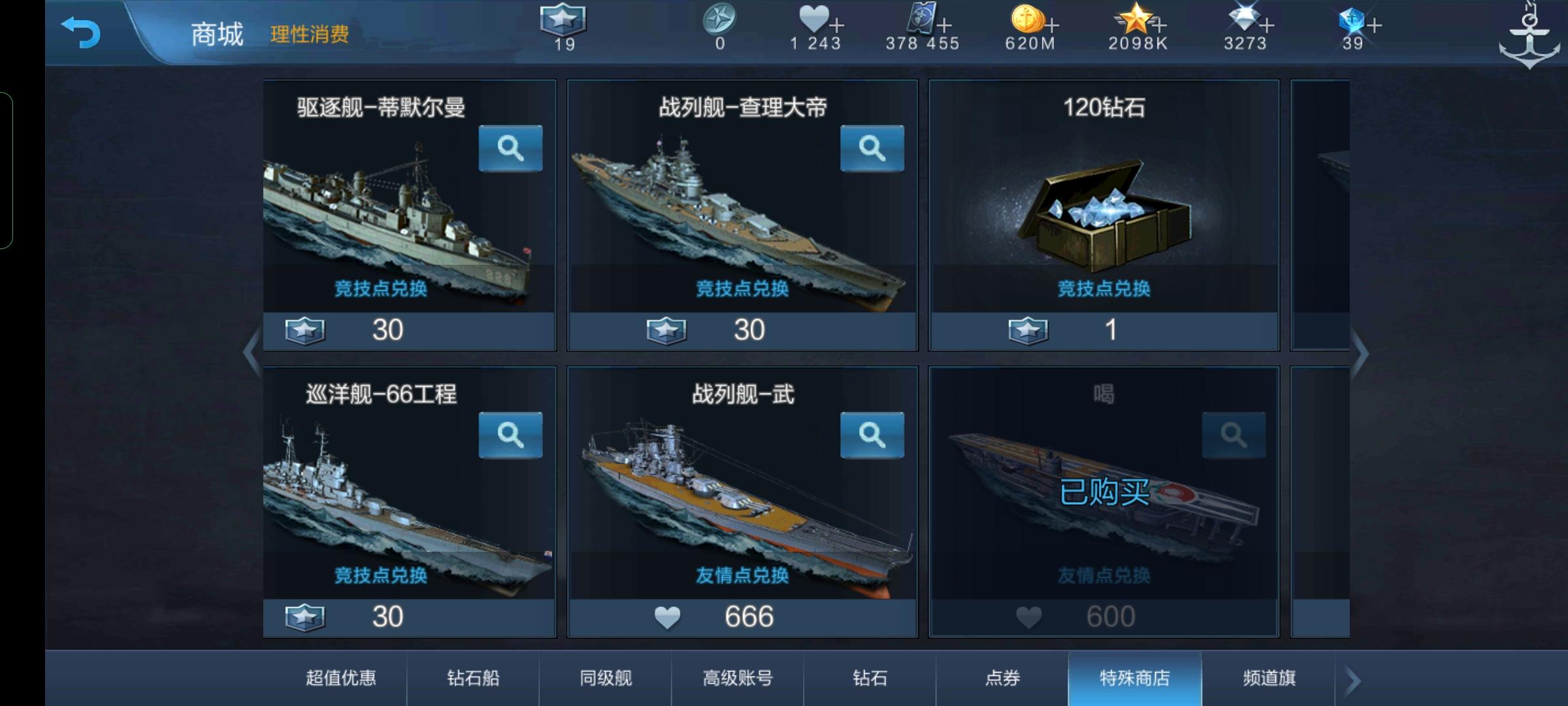Preview the 战列舰-查理大帝 with magnifier icon
This screenshot has width=1568, height=706.
[x=872, y=148]
